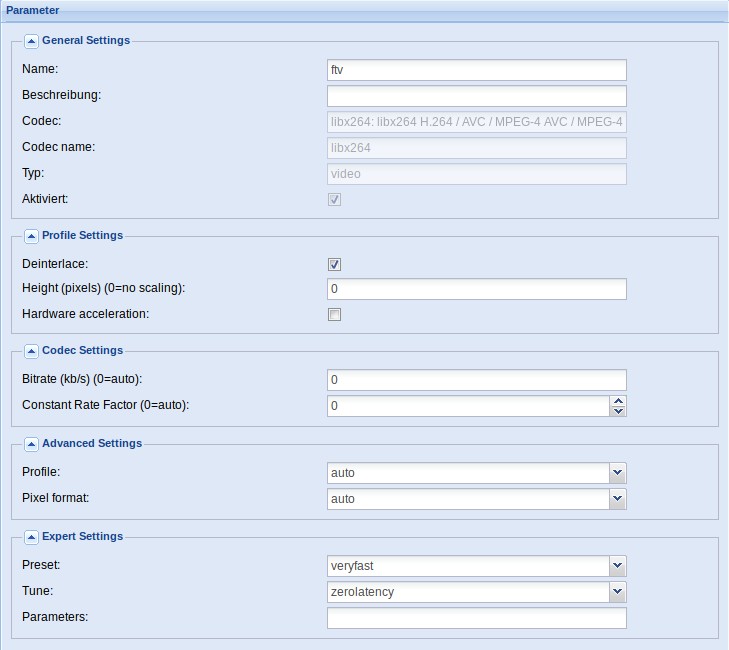Open the Profile dropdown arrow

(618, 473)
